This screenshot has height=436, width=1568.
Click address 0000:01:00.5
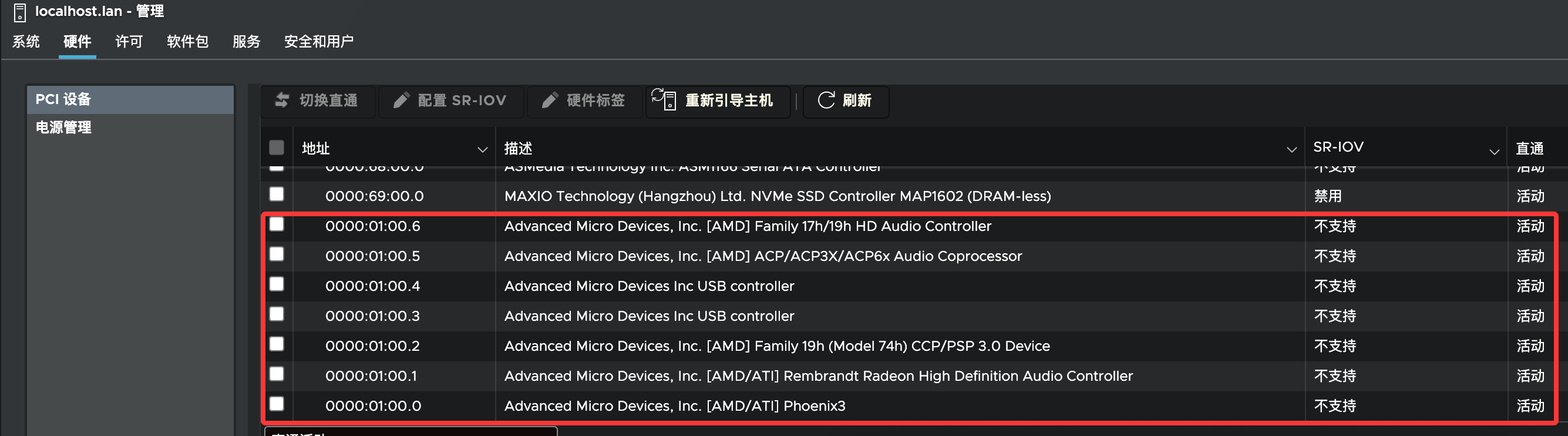click(x=372, y=256)
